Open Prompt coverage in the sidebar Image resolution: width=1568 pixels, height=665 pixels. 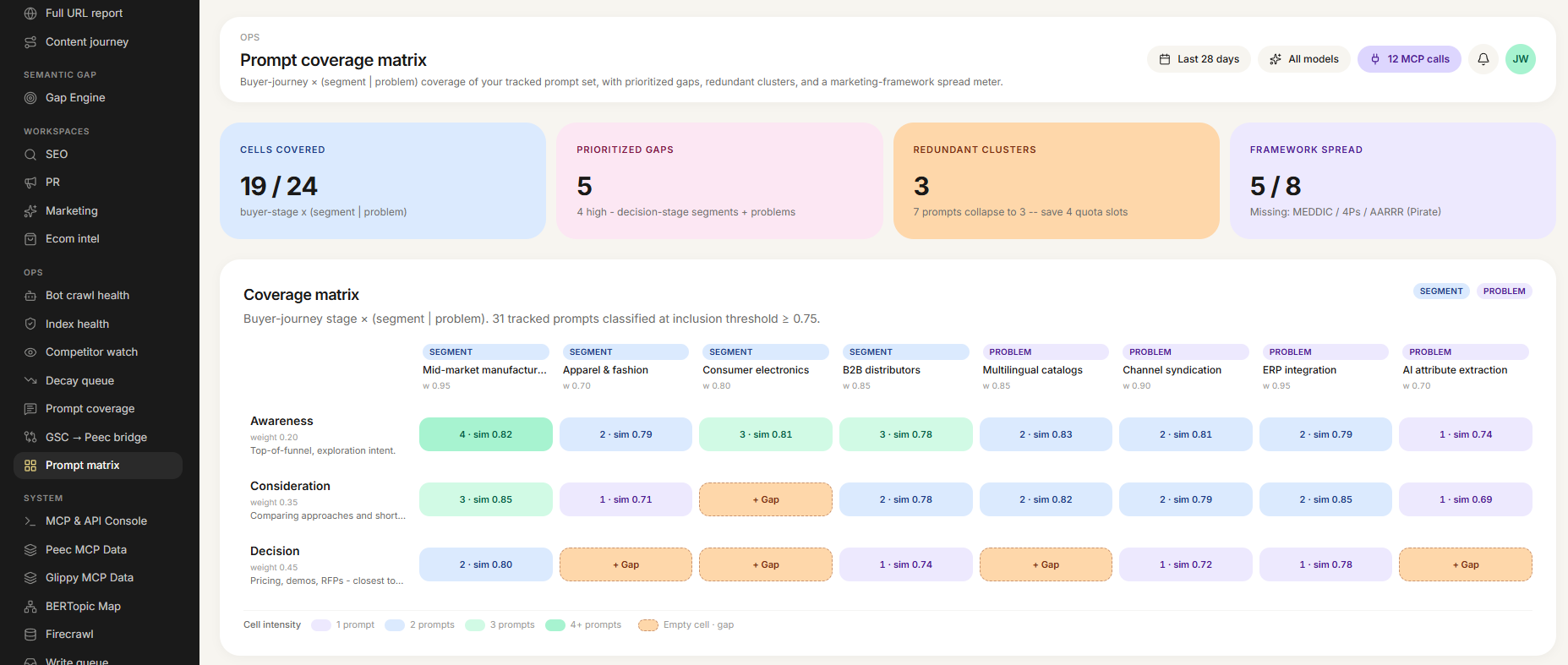click(90, 409)
